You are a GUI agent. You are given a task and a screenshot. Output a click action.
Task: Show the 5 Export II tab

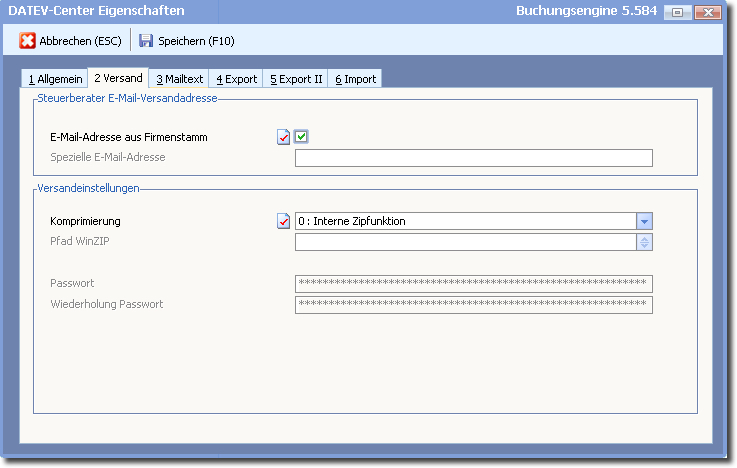click(x=296, y=79)
